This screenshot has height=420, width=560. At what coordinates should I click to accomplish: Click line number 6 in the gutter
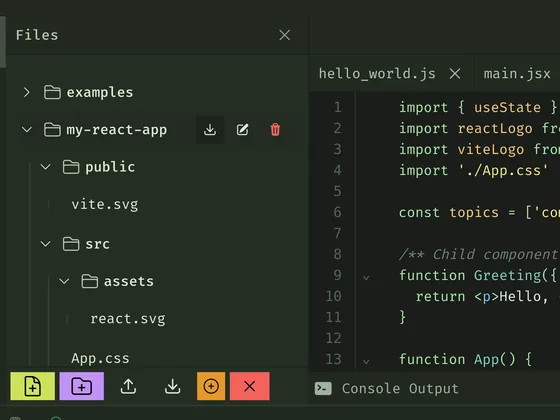(338, 212)
